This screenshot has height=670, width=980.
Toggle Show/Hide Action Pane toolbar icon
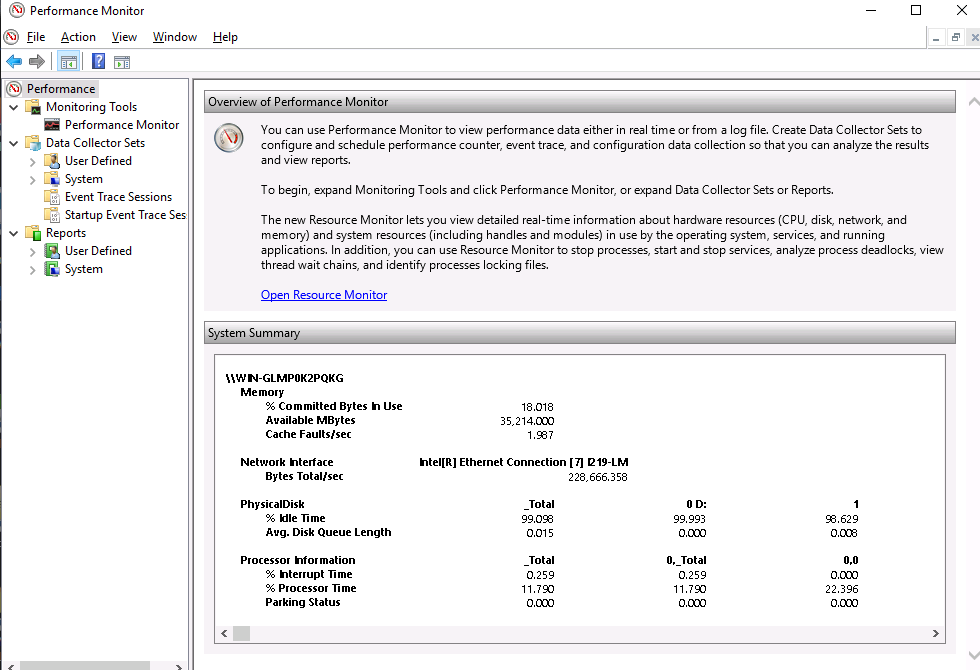click(122, 61)
